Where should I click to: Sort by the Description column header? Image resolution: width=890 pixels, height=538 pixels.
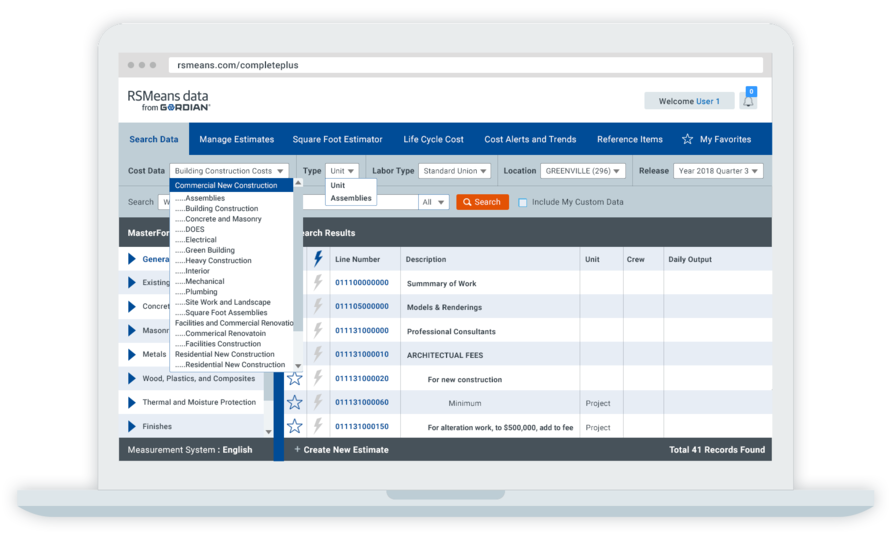(426, 259)
